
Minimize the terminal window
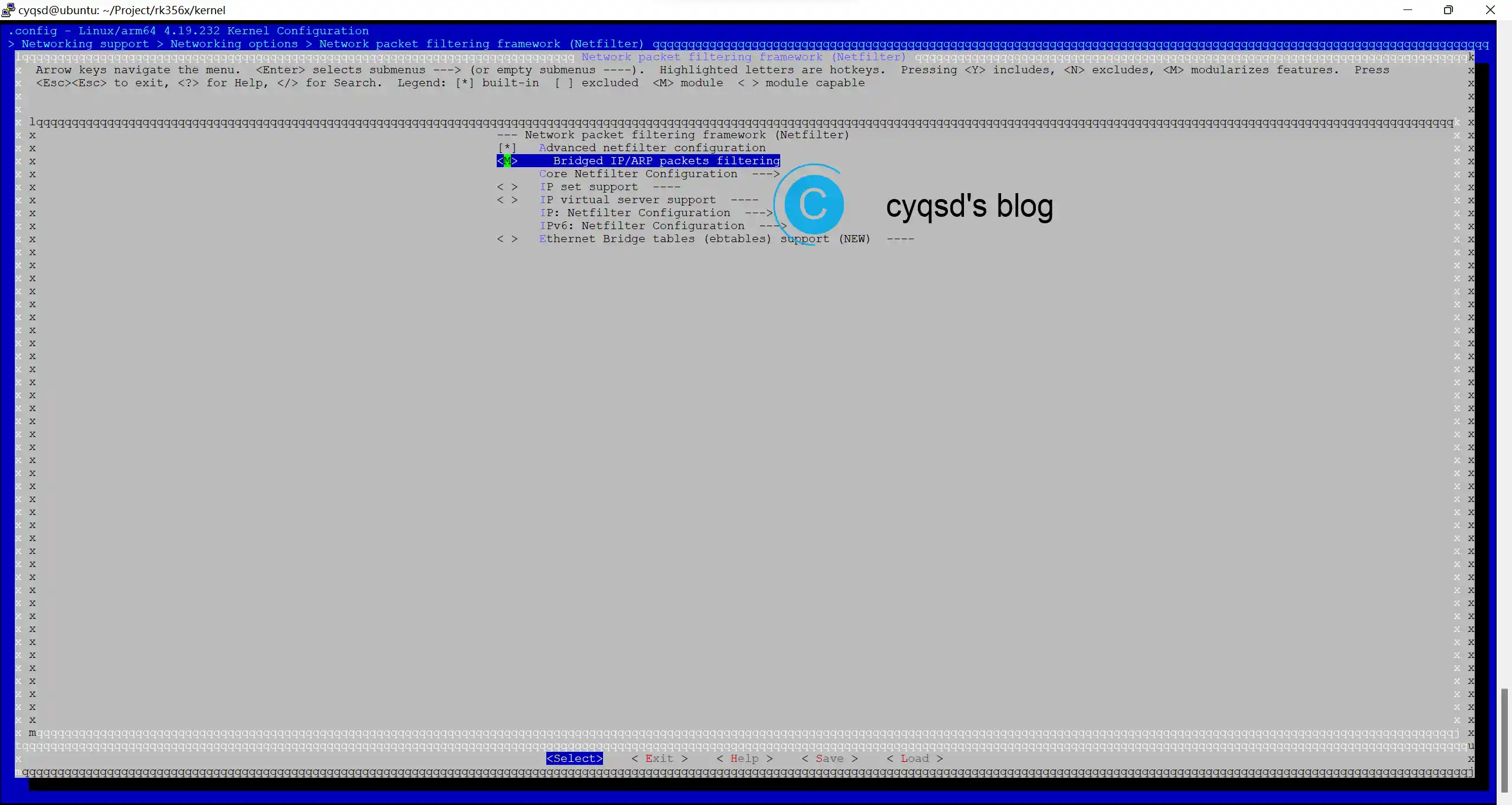pyautogui.click(x=1407, y=10)
